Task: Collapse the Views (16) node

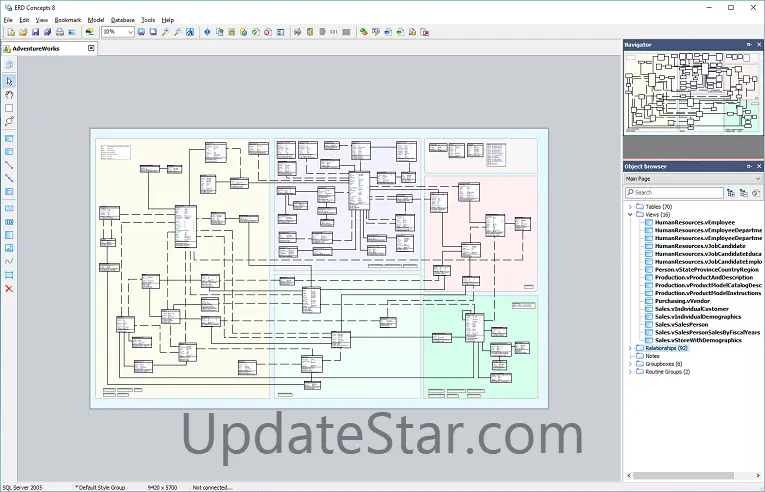Action: point(630,214)
